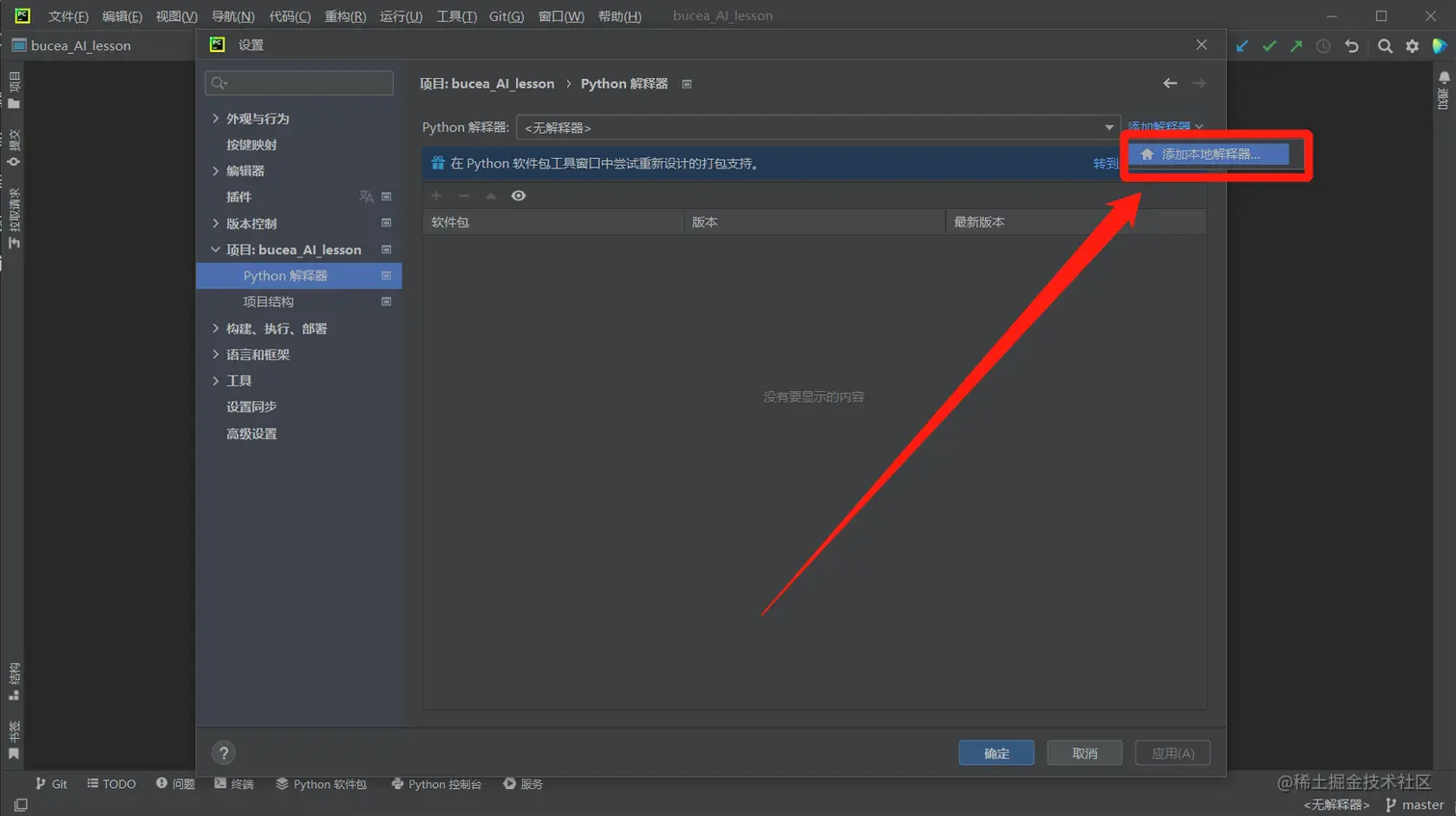1456x816 pixels.
Task: Open the 问题 tool window
Action: pyautogui.click(x=175, y=784)
